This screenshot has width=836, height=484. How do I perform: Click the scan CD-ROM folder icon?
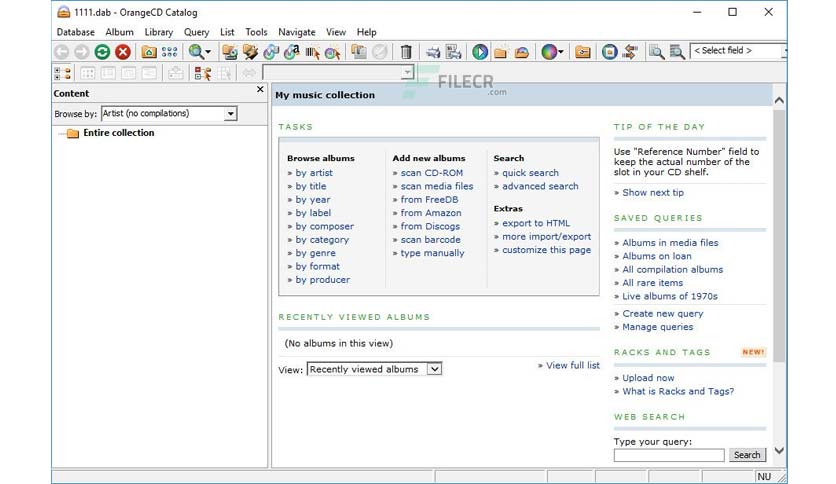[x=230, y=52]
